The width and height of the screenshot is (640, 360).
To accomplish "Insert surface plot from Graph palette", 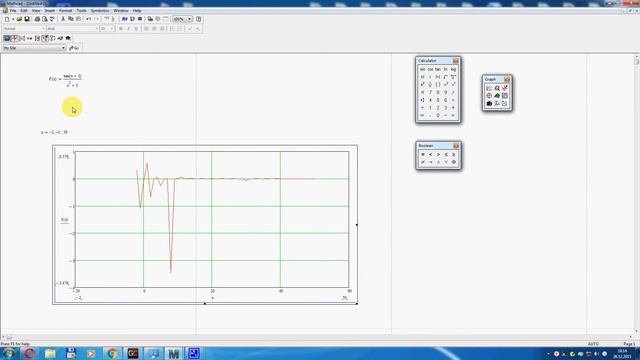I will [x=497, y=96].
